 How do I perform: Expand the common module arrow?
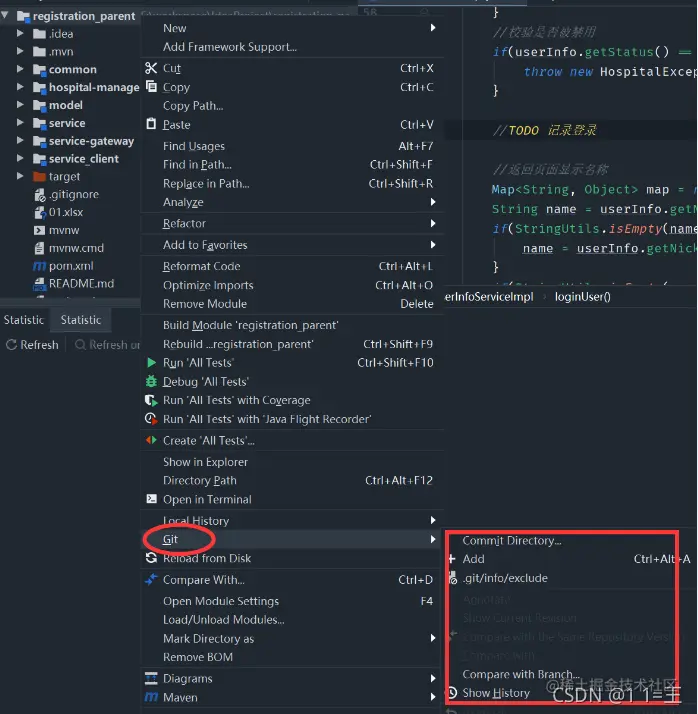(20, 69)
